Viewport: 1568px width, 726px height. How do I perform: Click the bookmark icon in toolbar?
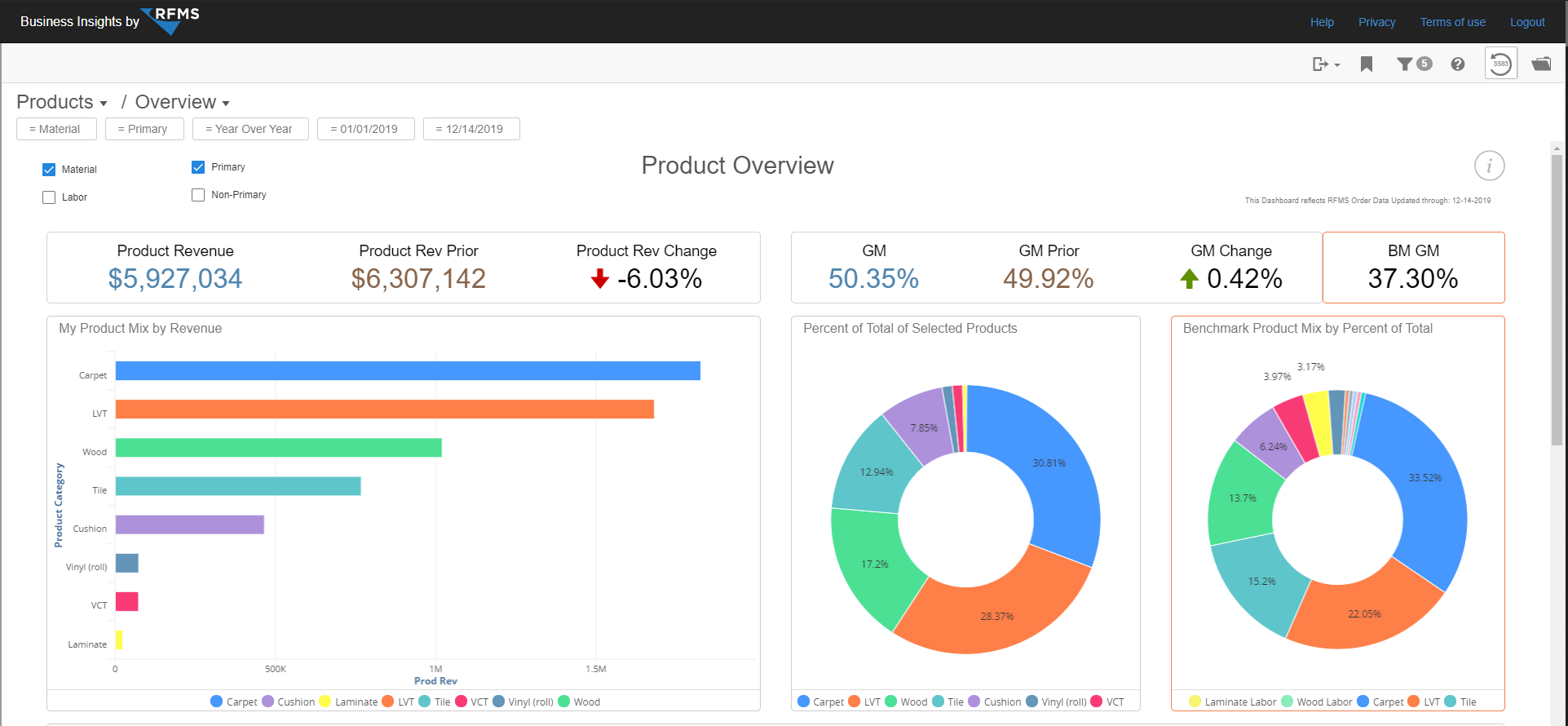1367,64
